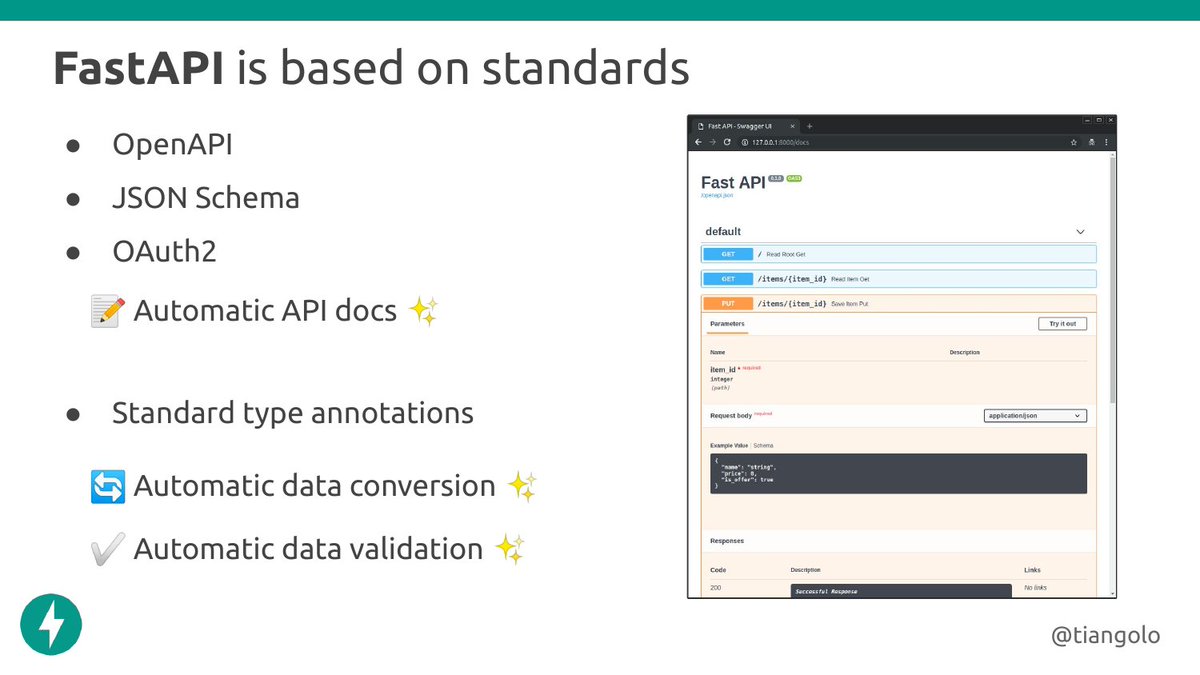Click the 'JSON Schema' bullet text

point(205,197)
